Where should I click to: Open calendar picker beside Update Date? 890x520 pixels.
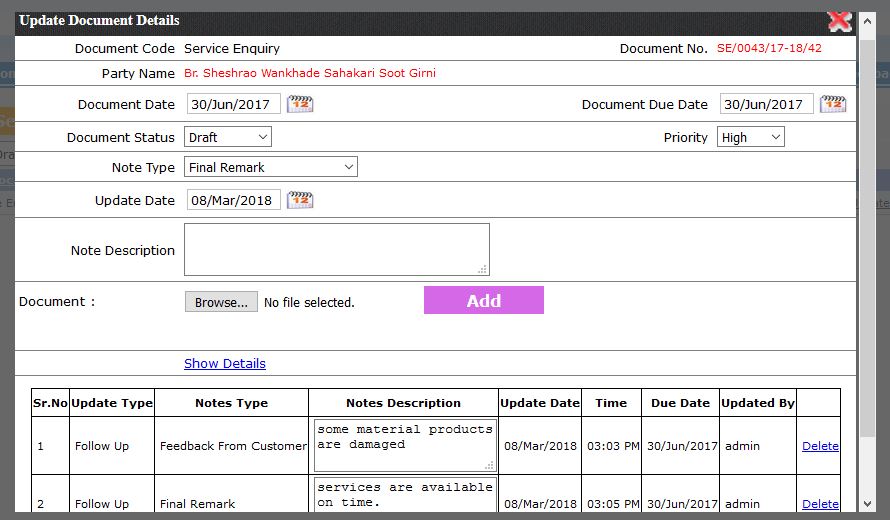click(300, 200)
